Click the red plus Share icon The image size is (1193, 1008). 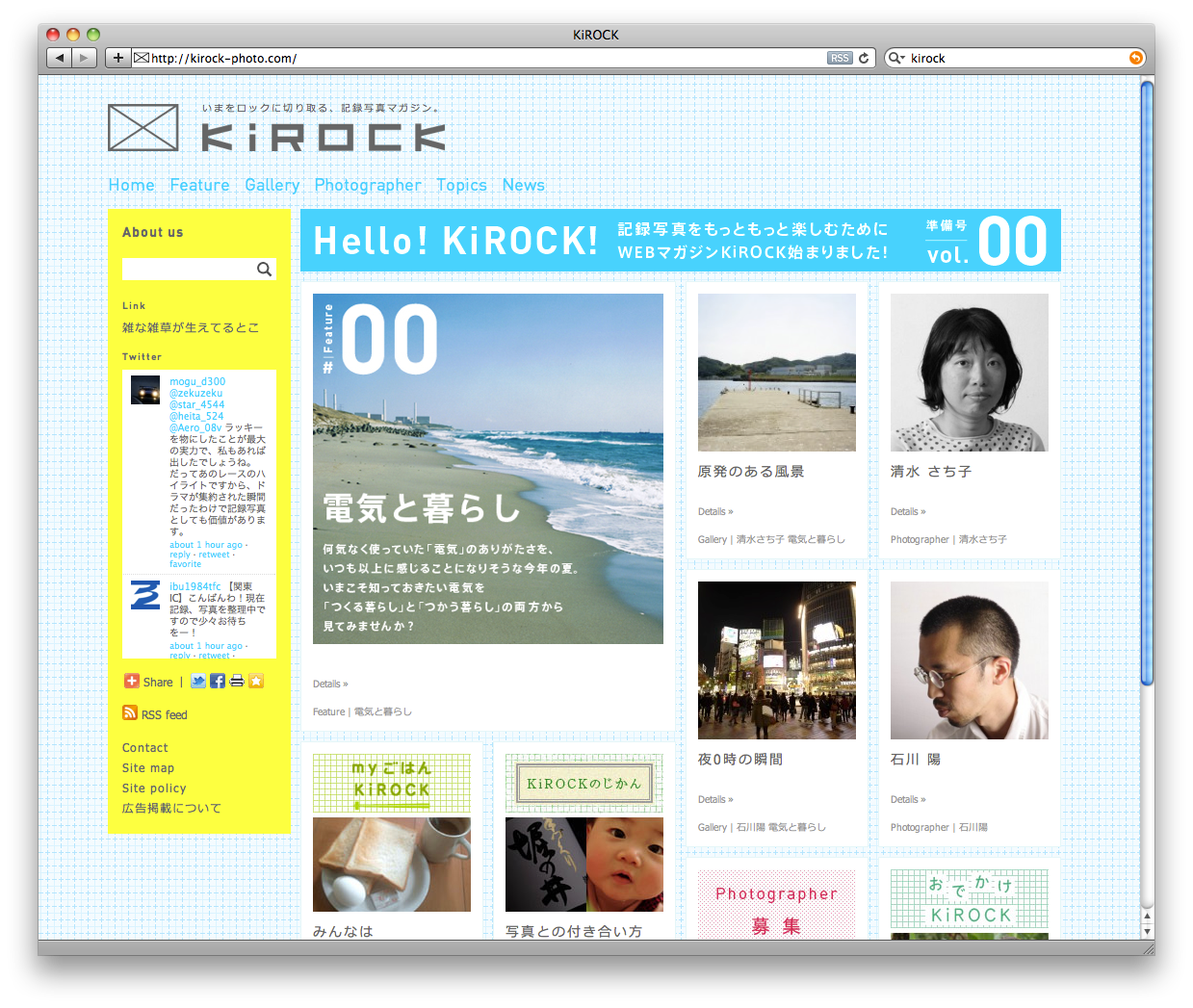click(132, 682)
